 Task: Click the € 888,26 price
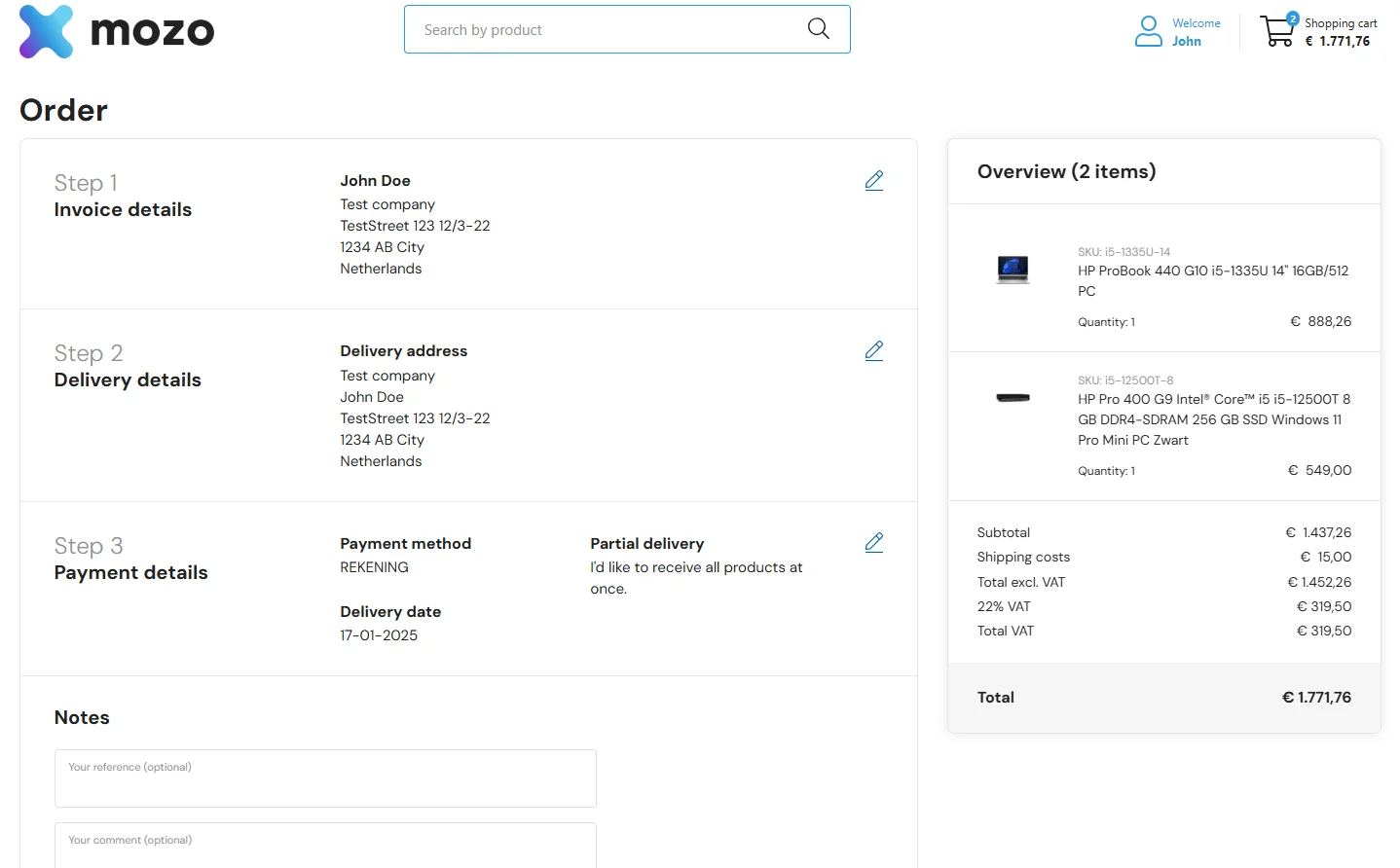(x=1320, y=321)
